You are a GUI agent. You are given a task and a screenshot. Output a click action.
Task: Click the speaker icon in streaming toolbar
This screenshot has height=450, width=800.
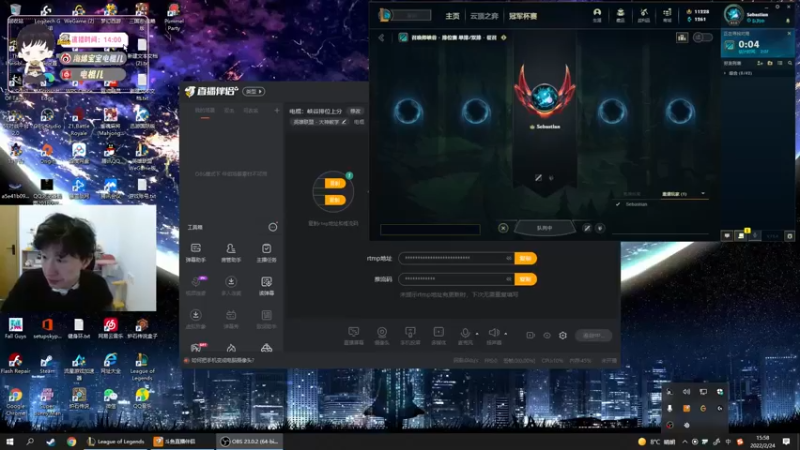coord(493,333)
